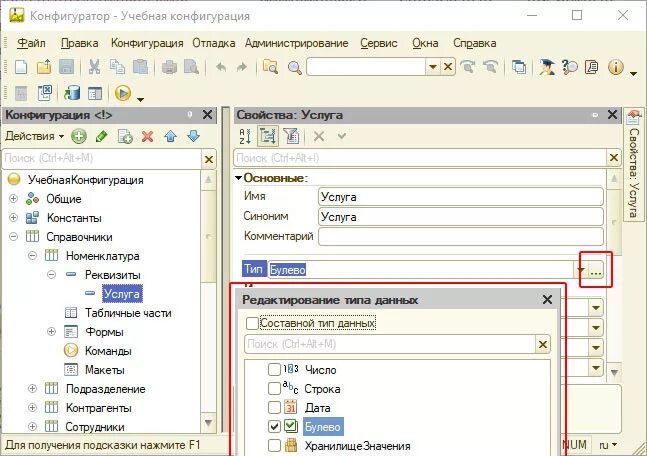Click the Open file folder icon
Screen dimensions: 647x456
pos(44,66)
